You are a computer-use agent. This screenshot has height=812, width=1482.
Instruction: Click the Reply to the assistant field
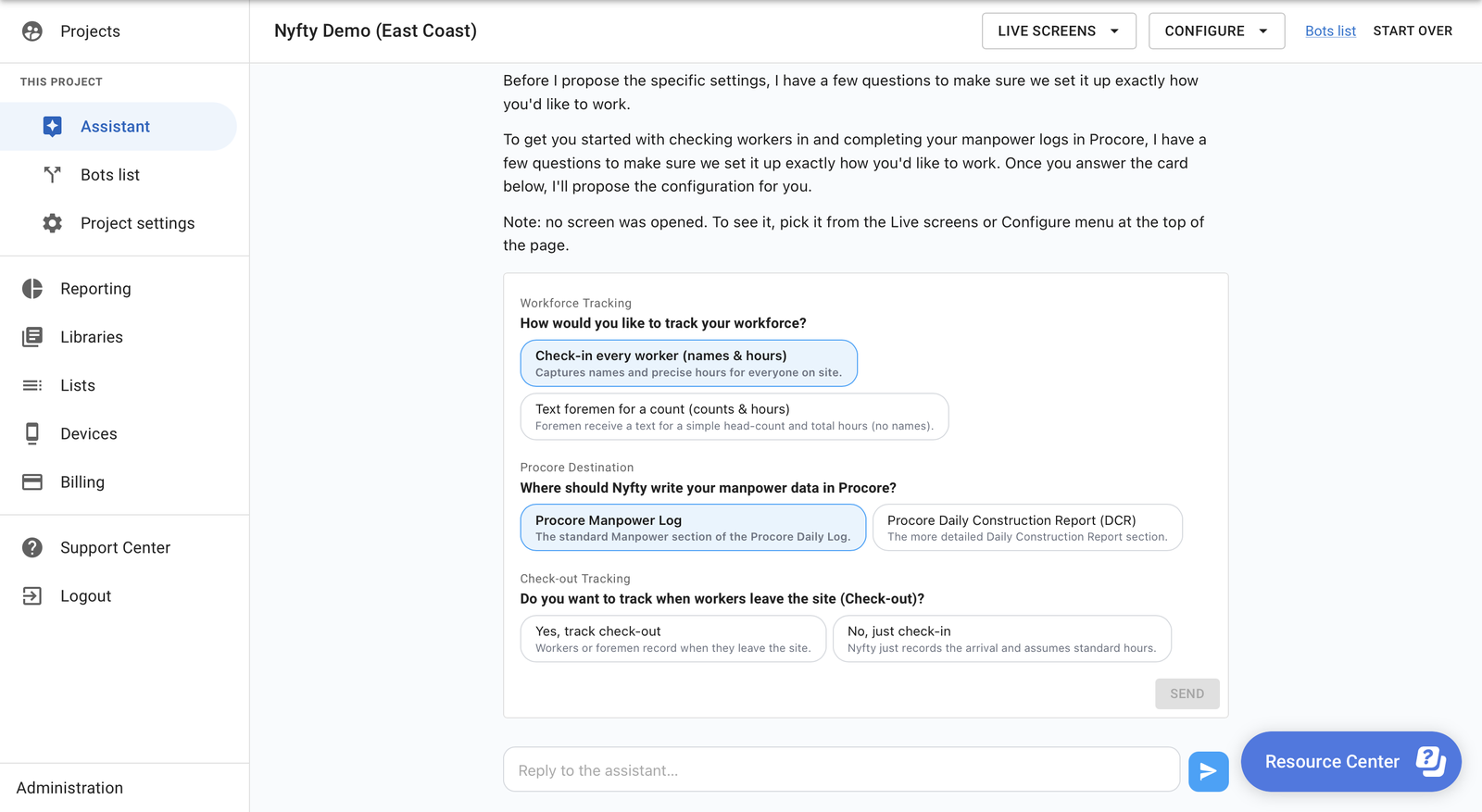click(841, 770)
